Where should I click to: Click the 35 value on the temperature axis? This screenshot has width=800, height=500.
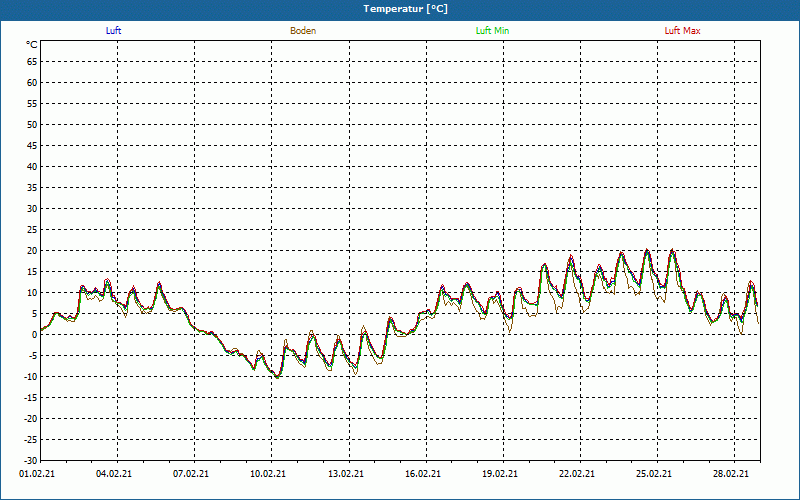[x=32, y=188]
